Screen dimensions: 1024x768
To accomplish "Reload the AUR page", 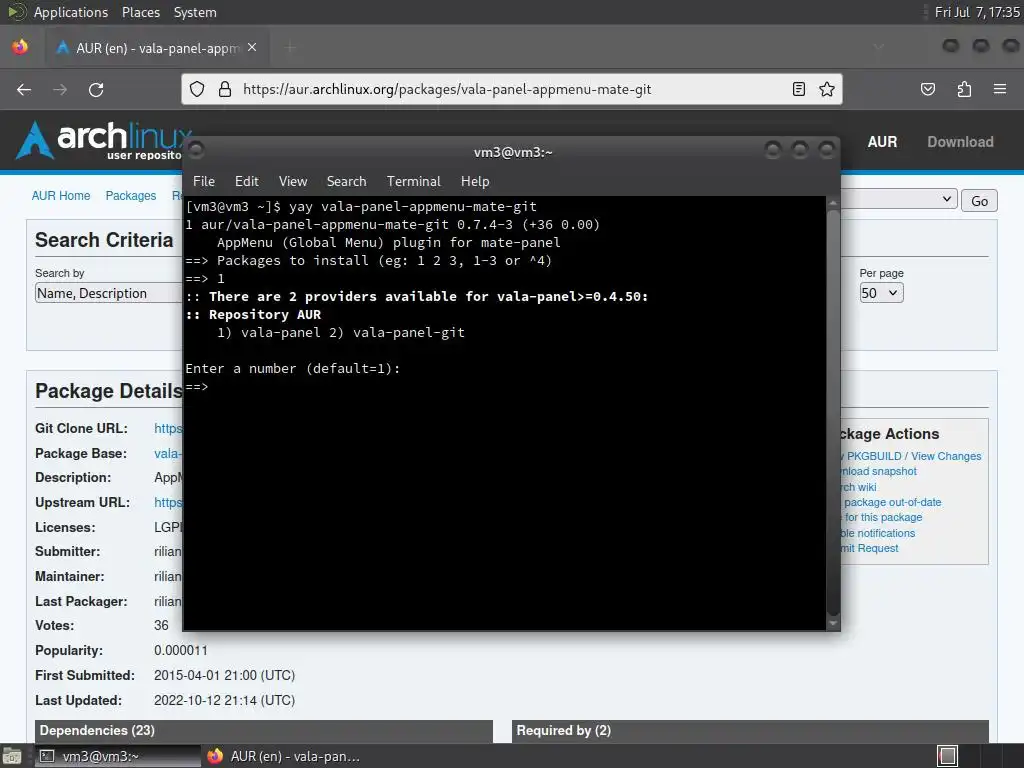I will click(96, 89).
